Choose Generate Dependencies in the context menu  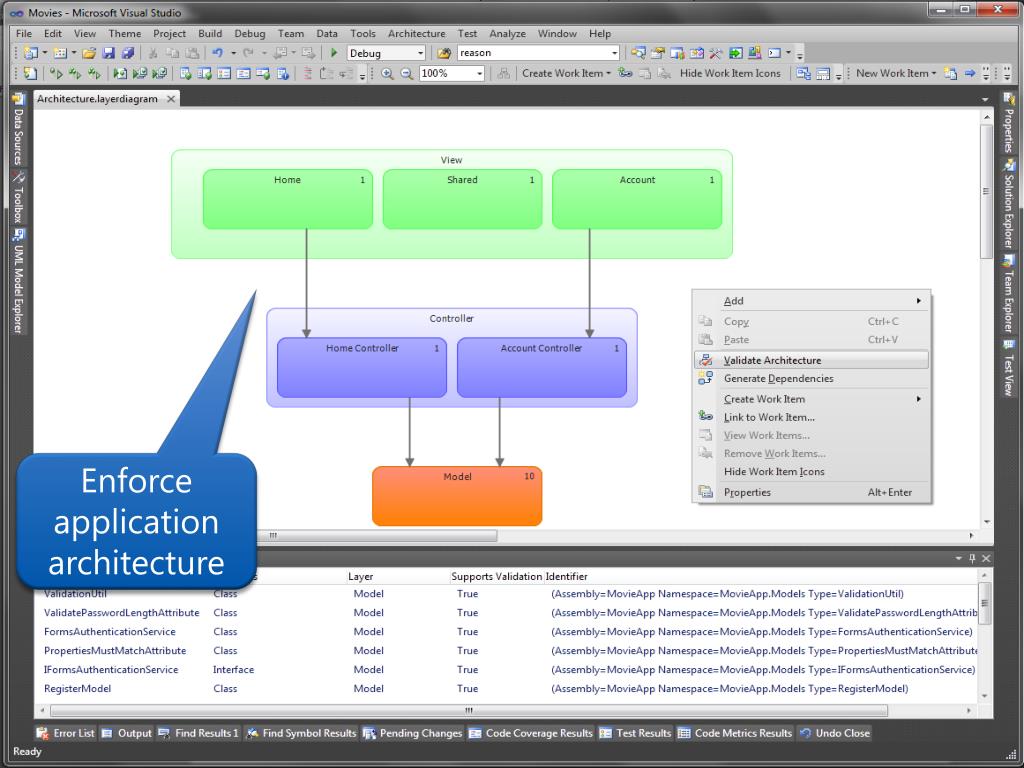coord(778,378)
